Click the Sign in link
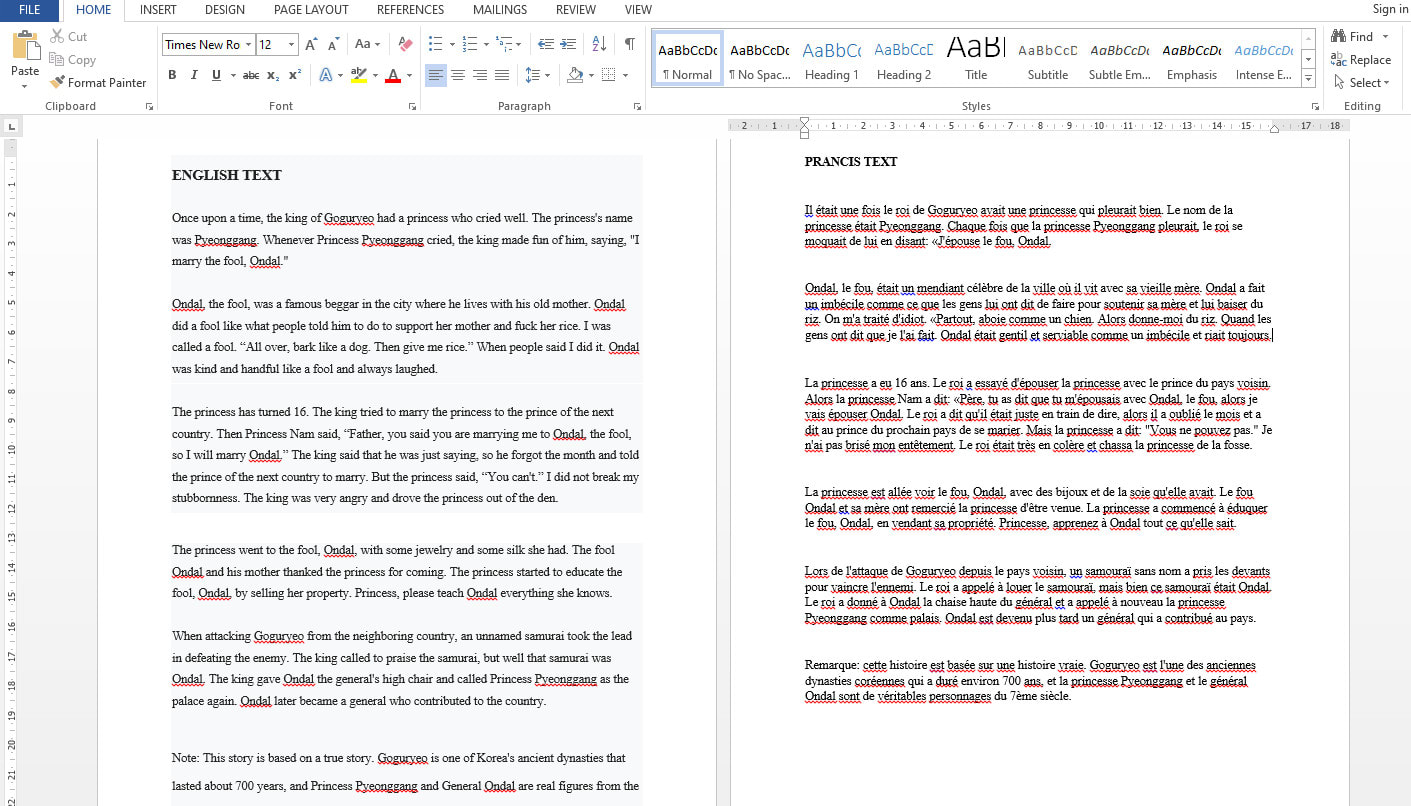 point(1390,10)
